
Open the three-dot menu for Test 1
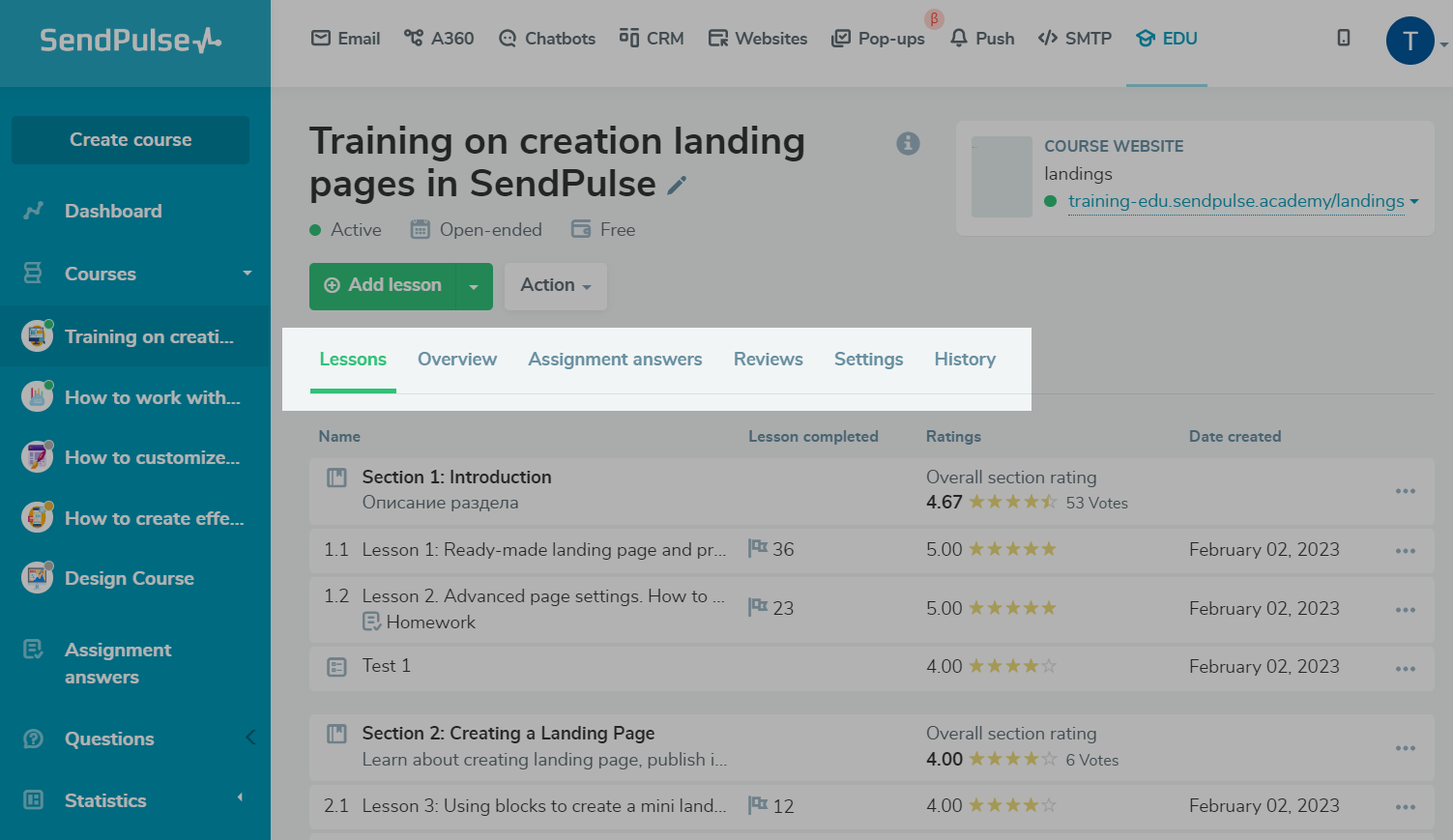1405,668
